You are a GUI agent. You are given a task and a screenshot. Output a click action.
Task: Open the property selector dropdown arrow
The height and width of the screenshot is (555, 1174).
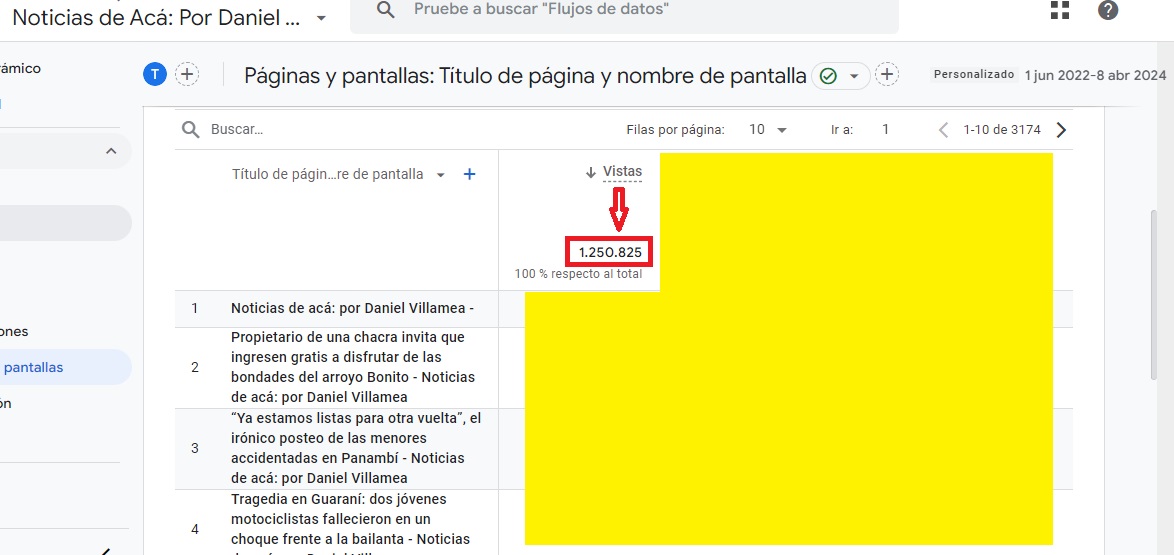pyautogui.click(x=320, y=18)
